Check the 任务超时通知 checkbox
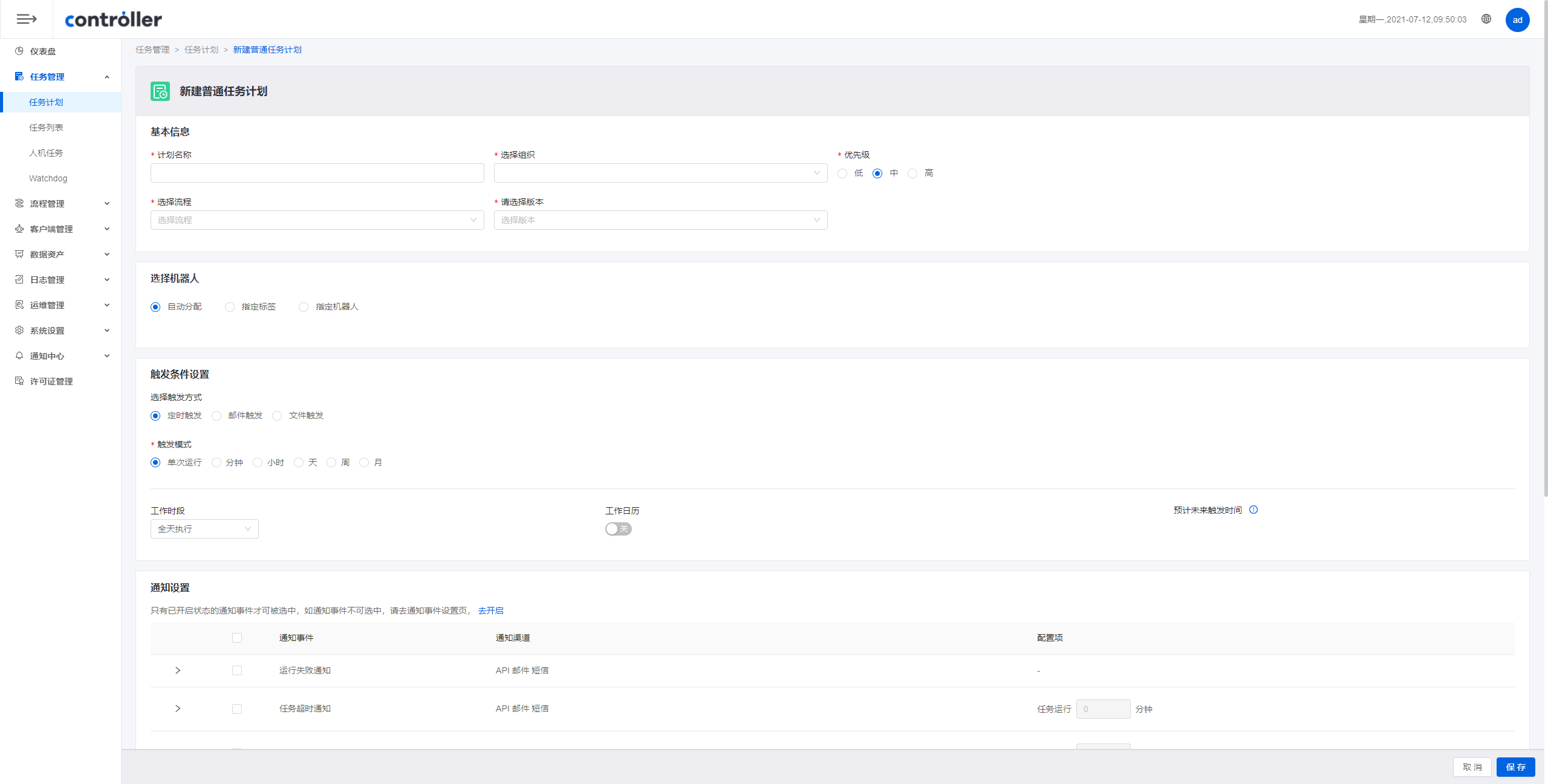Viewport: 1548px width, 784px height. pos(237,708)
